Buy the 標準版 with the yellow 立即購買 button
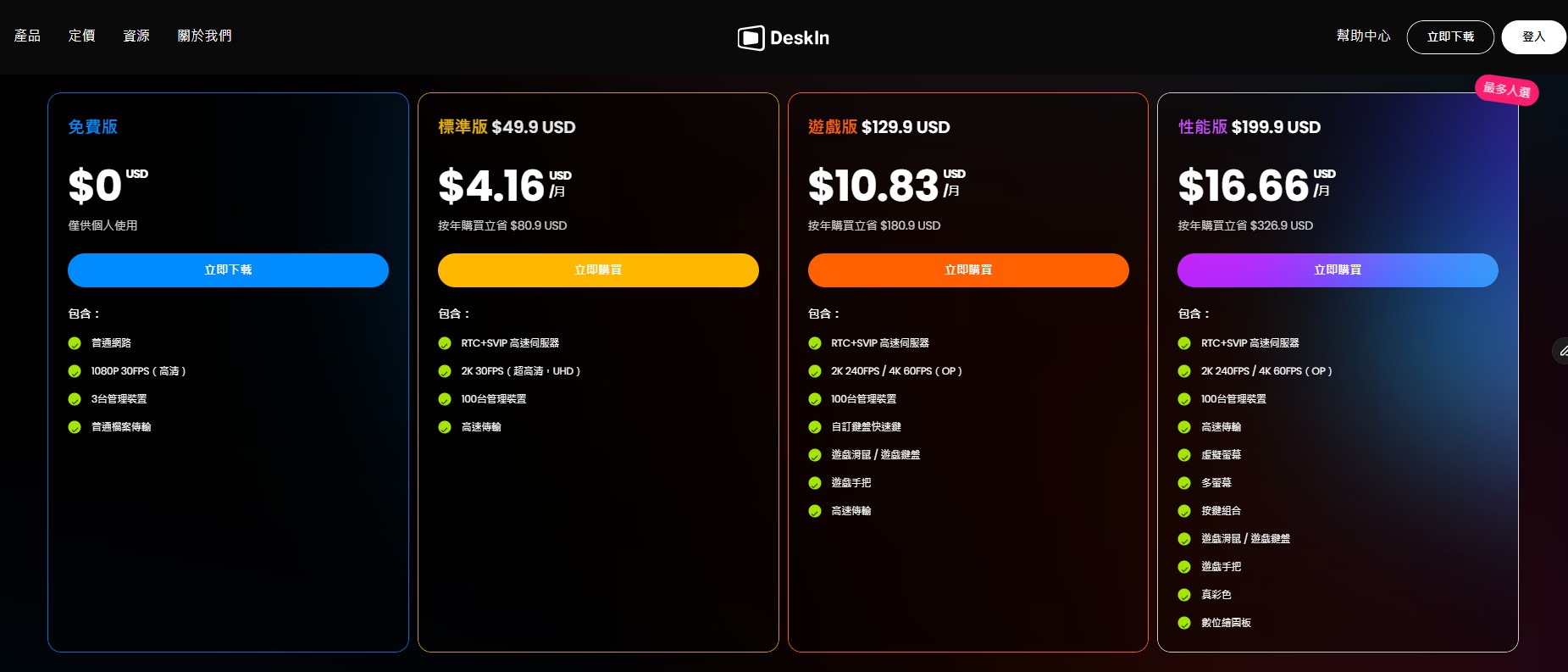This screenshot has height=672, width=1568. tap(598, 270)
